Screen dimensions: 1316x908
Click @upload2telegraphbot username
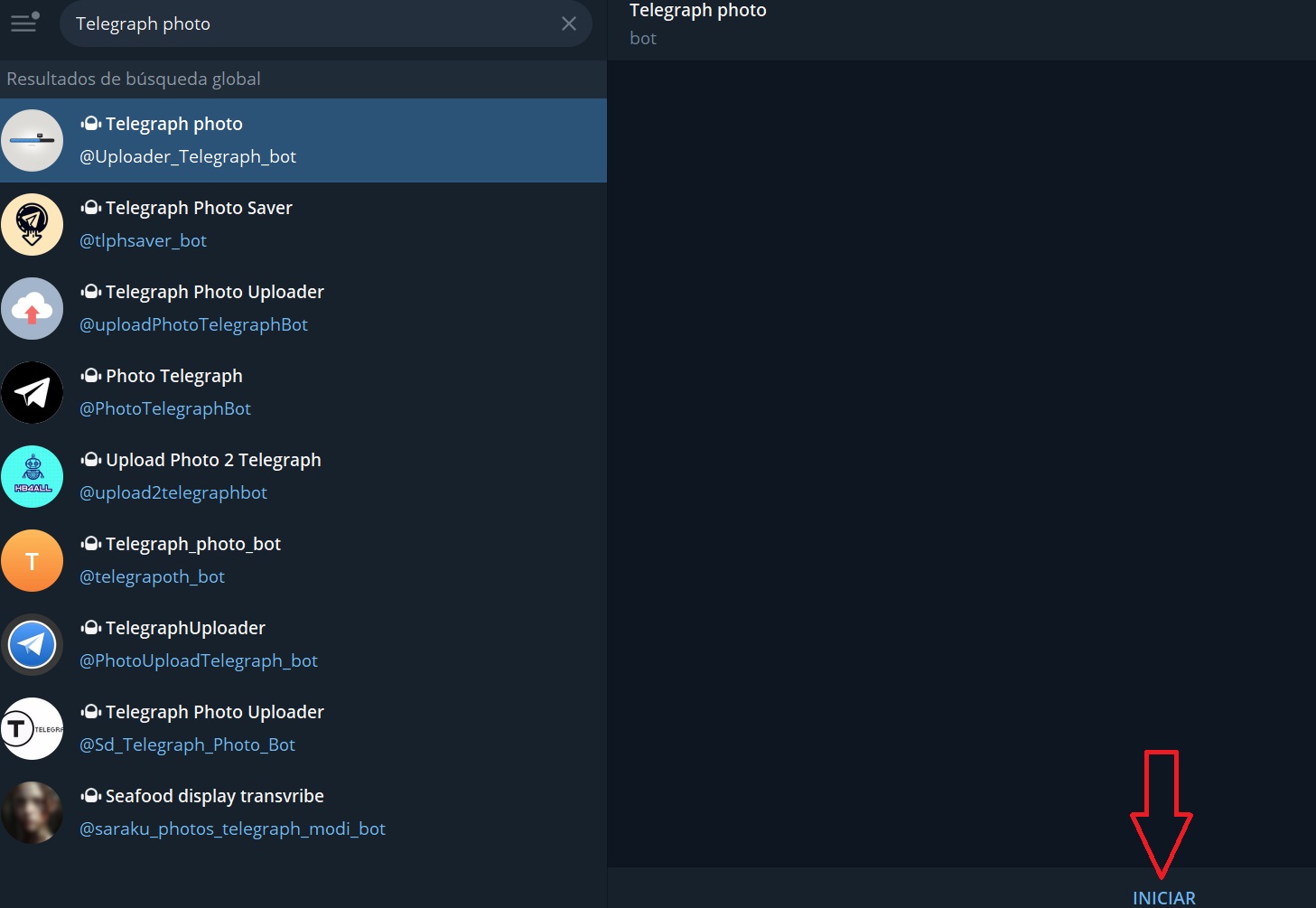coord(173,493)
